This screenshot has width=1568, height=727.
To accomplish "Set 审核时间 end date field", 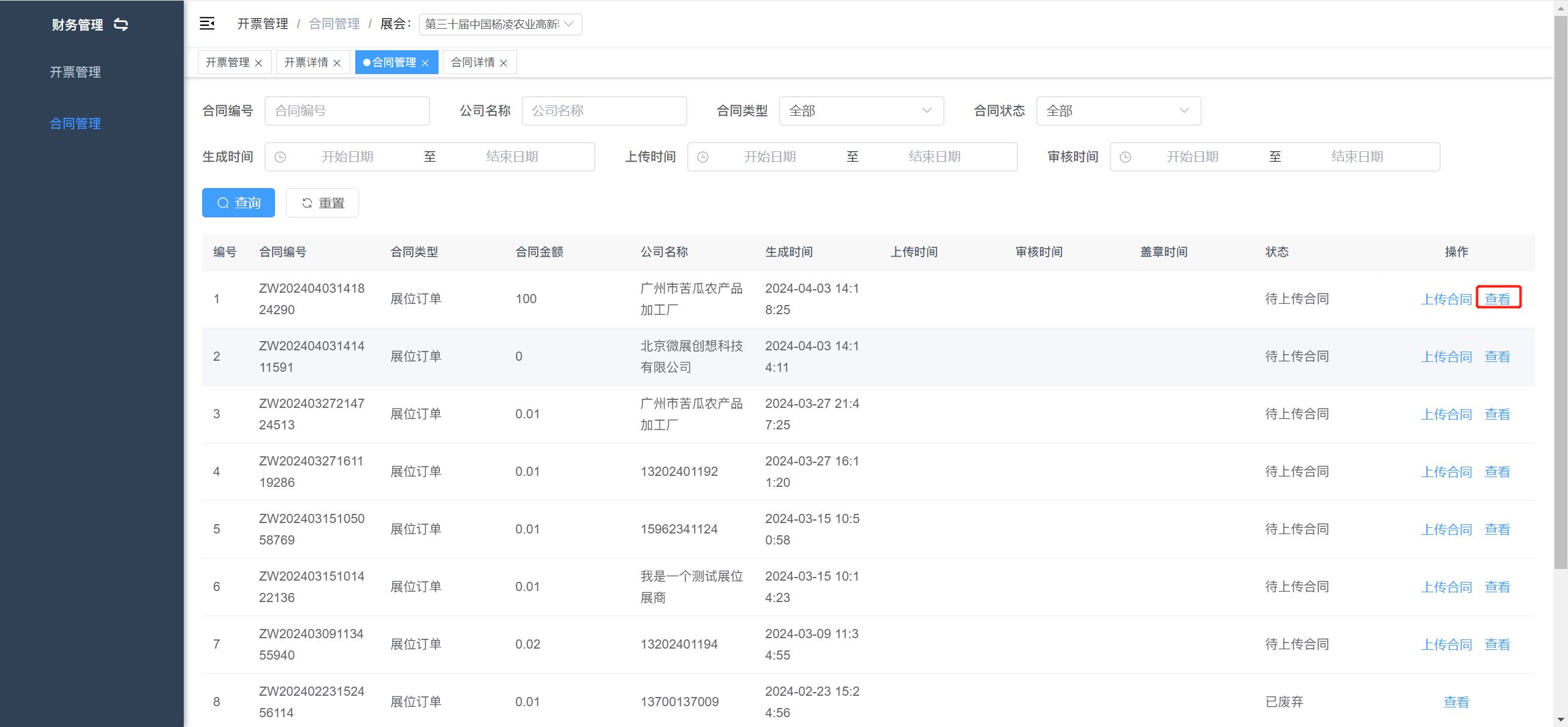I will [x=1357, y=157].
